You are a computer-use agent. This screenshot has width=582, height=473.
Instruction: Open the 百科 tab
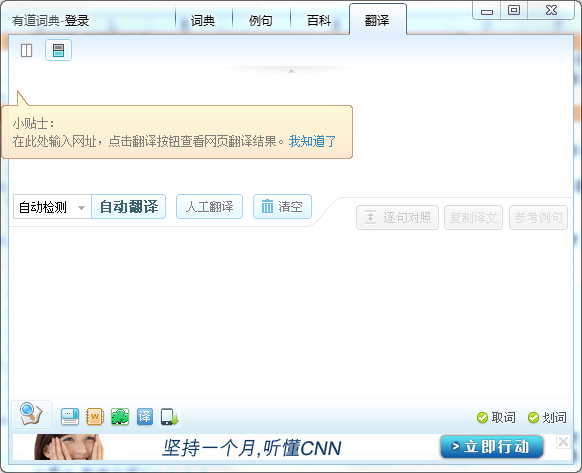(x=319, y=20)
